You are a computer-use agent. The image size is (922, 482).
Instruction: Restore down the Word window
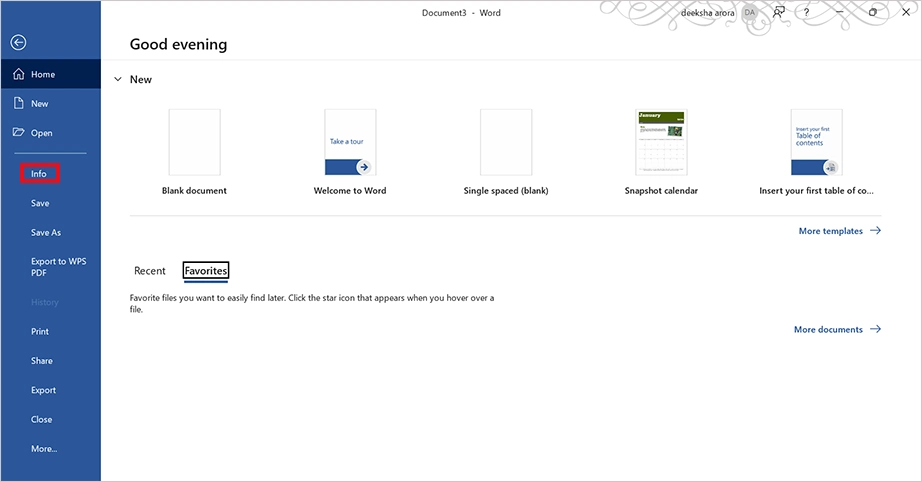click(x=873, y=12)
